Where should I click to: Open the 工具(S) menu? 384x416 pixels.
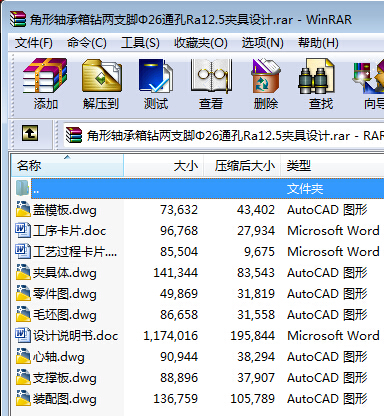point(140,43)
